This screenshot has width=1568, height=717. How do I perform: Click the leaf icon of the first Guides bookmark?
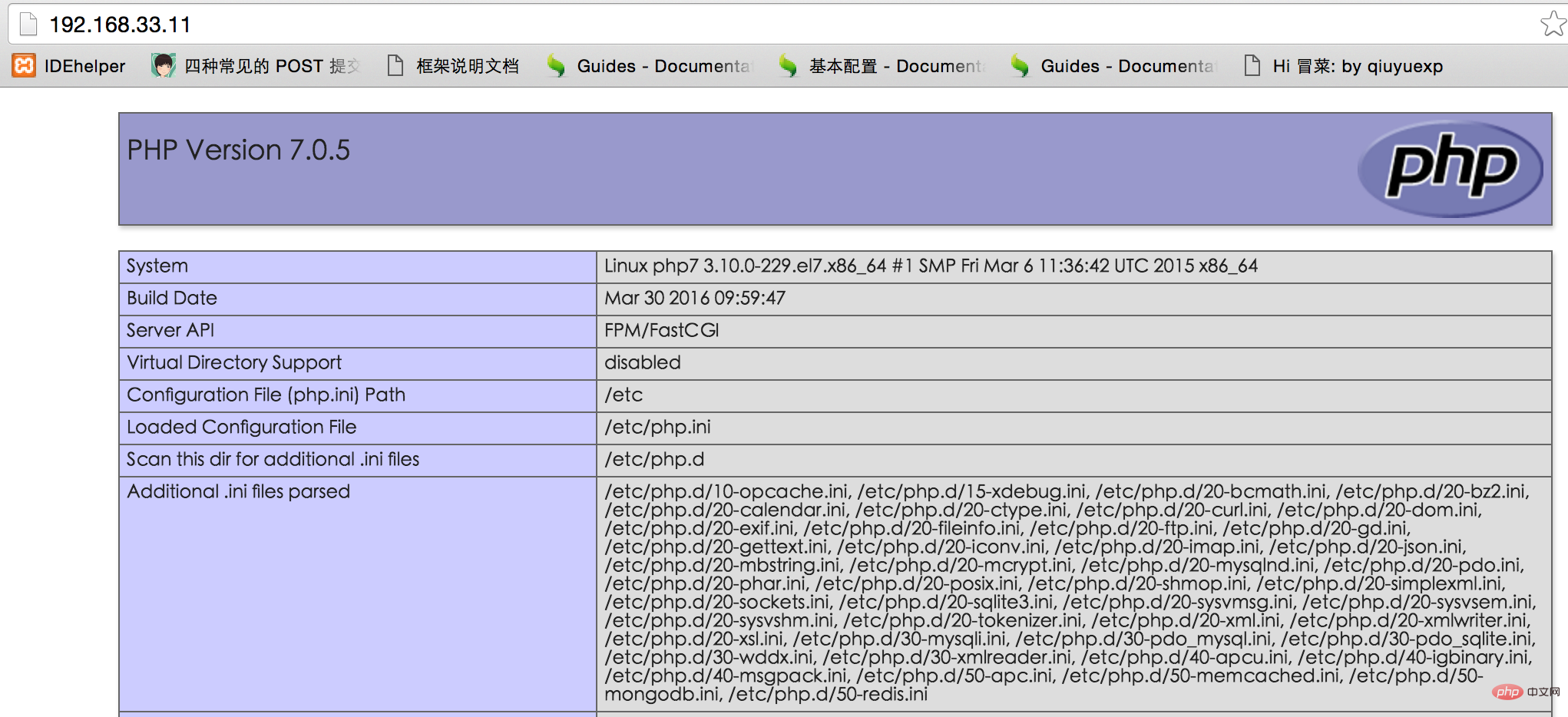coord(556,66)
